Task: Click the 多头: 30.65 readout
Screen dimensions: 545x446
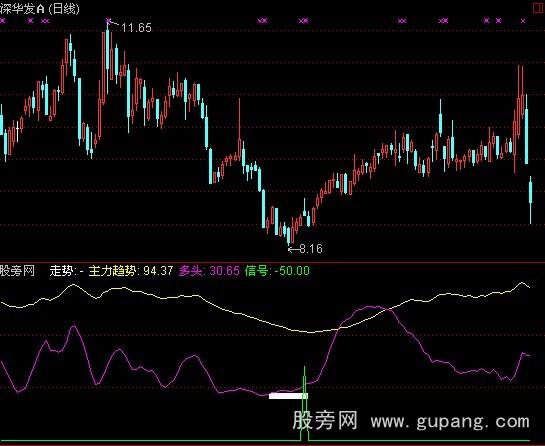Action: (209, 270)
